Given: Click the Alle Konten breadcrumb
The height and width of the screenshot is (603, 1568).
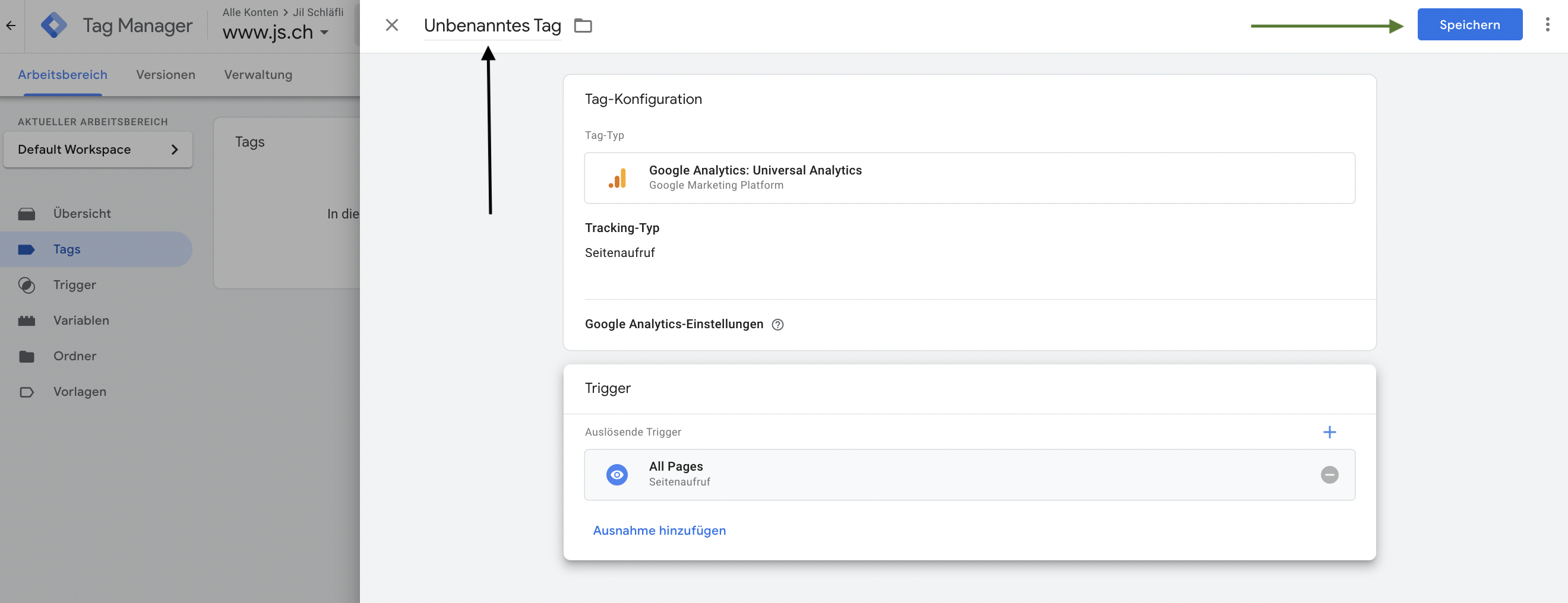Looking at the screenshot, I should 250,12.
